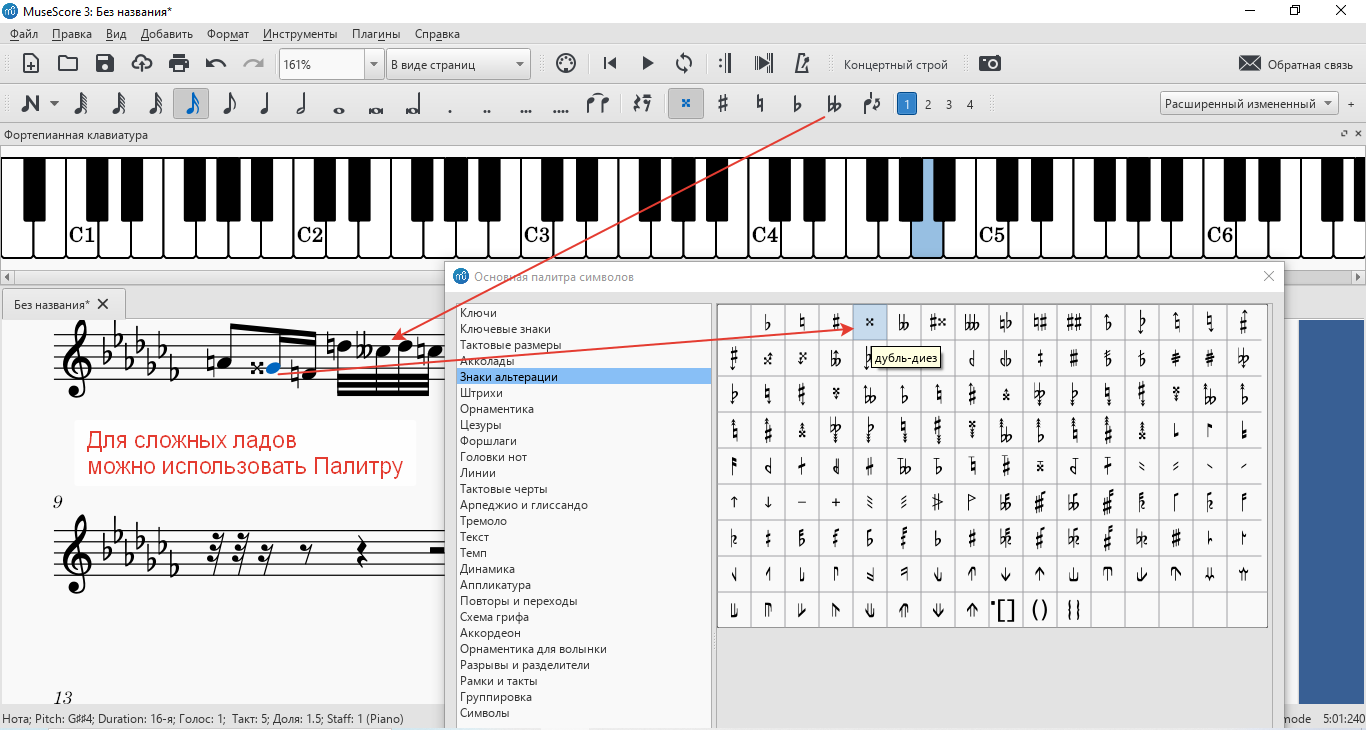This screenshot has height=730, width=1366.
Task: Toggle playing repeats
Action: click(727, 64)
